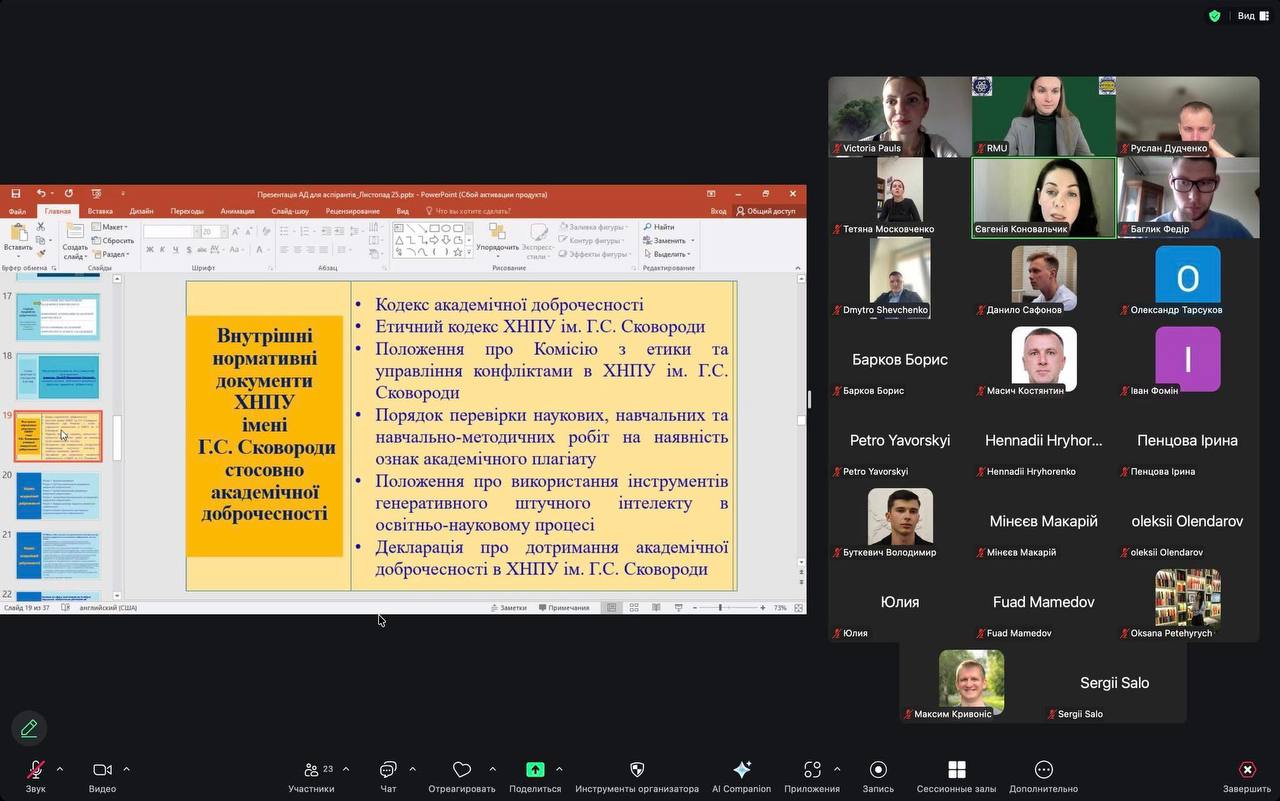Viewport: 1280px width, 801px height.
Task: Open Сессионные залы breakout rooms
Action: 956,771
